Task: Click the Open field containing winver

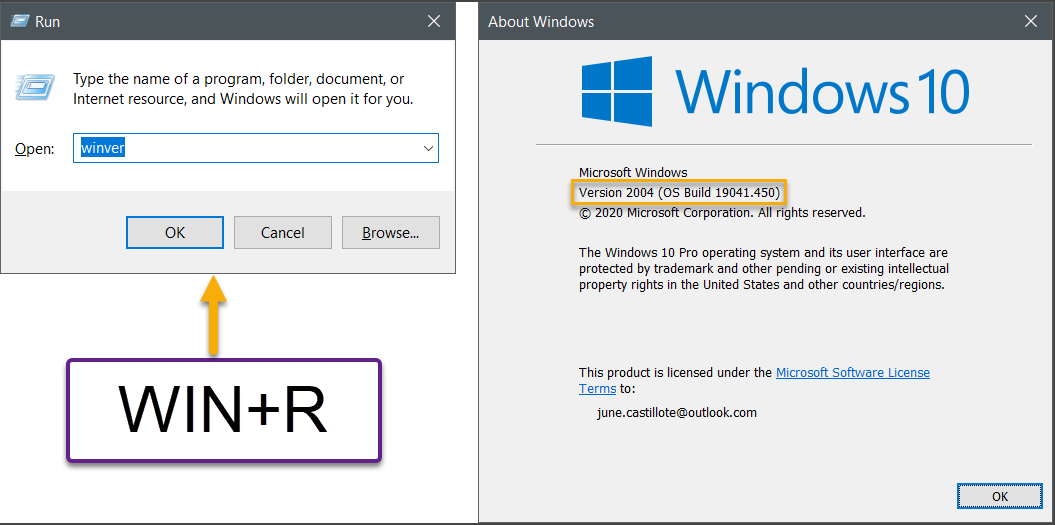Action: coord(256,148)
